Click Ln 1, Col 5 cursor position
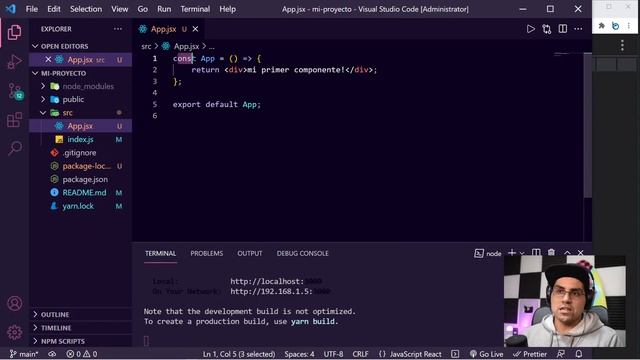This screenshot has height=360, width=640. (239, 354)
